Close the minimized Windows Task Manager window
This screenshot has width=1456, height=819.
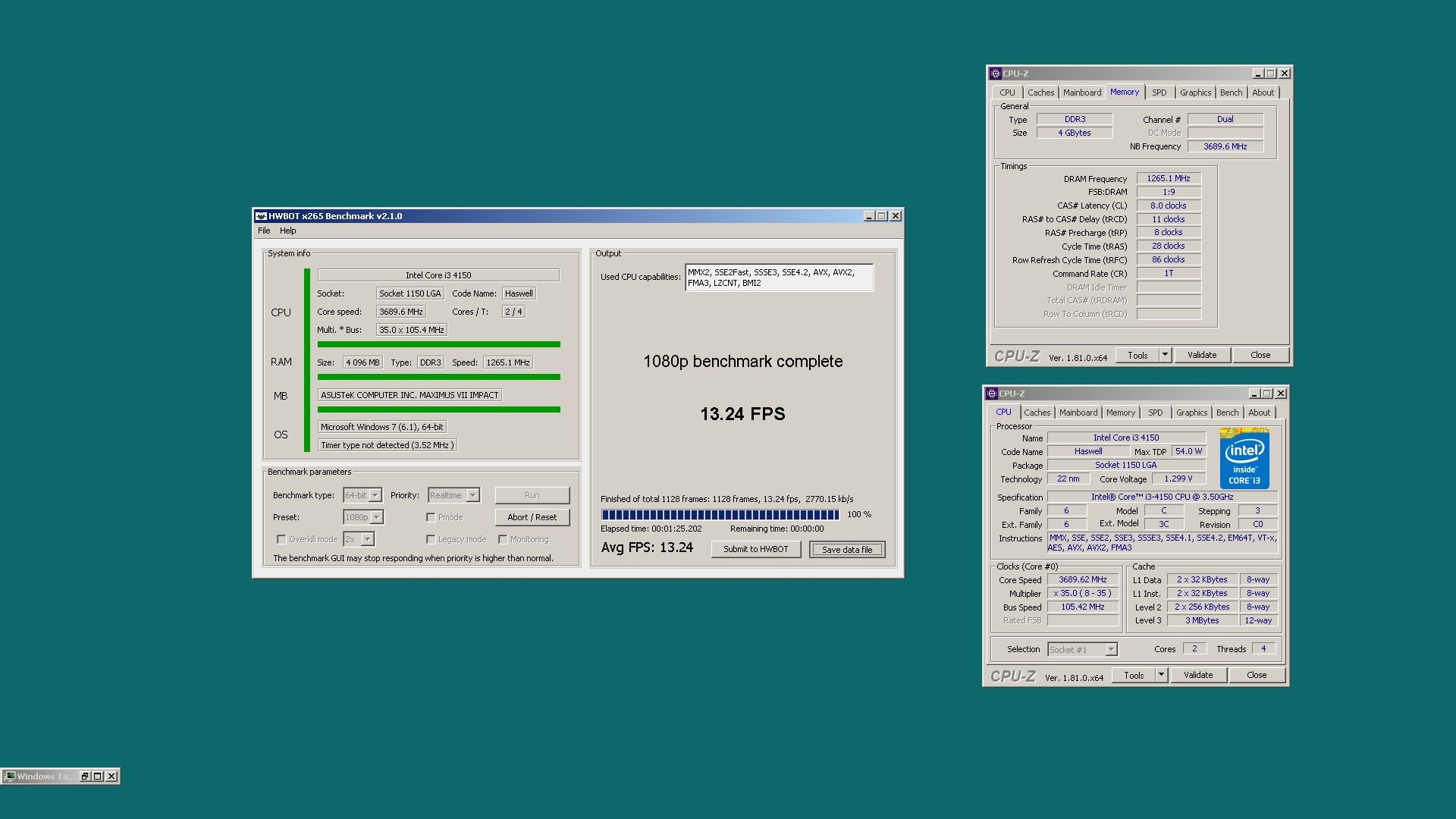(111, 776)
